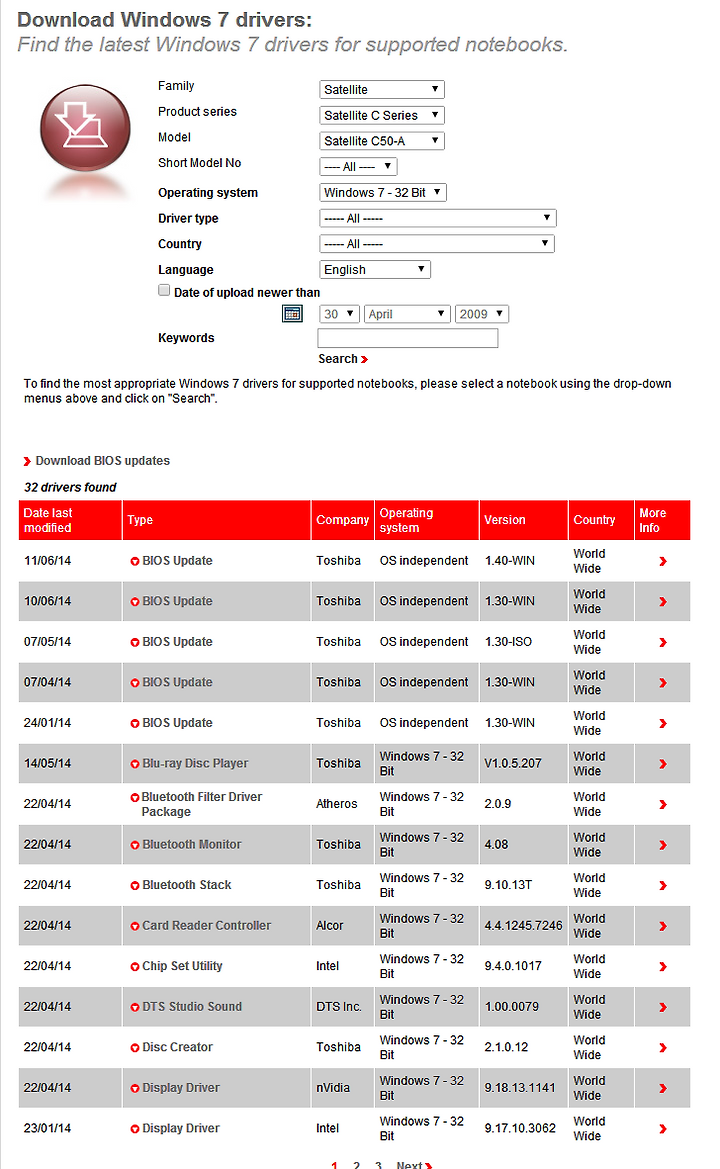The width and height of the screenshot is (720, 1169).
Task: Open More Info arrow for 24/01/14 BIOS Update
Action: [x=663, y=723]
